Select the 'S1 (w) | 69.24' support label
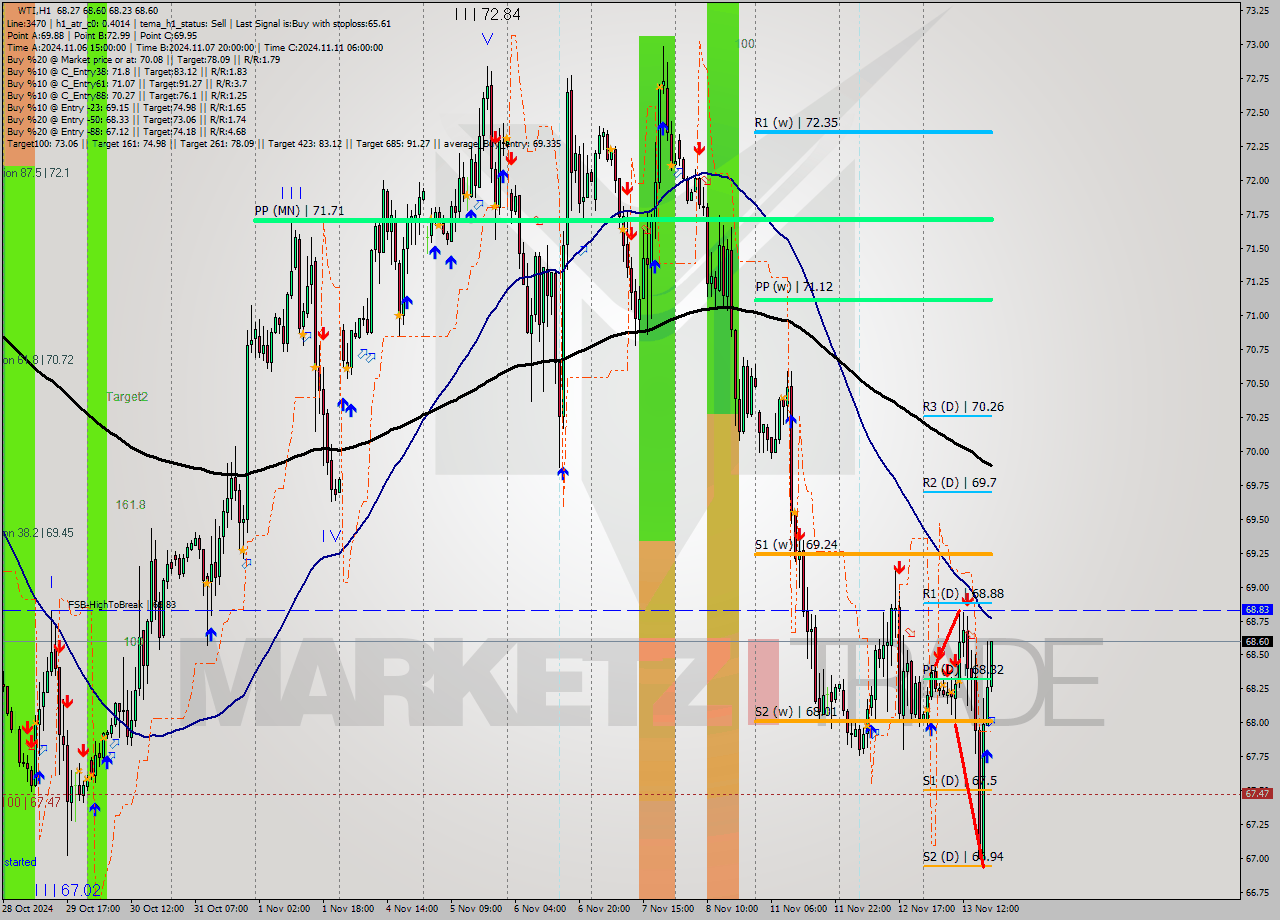Screen dimensions: 1280x920 [x=796, y=545]
